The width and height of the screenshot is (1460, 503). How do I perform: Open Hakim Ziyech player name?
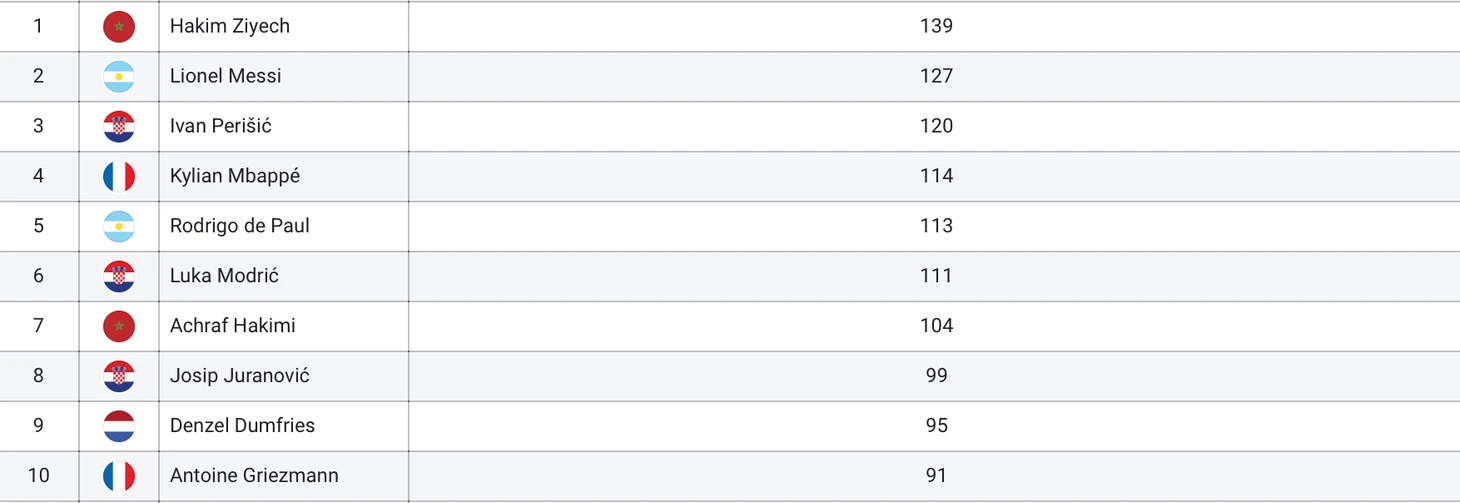(x=230, y=26)
